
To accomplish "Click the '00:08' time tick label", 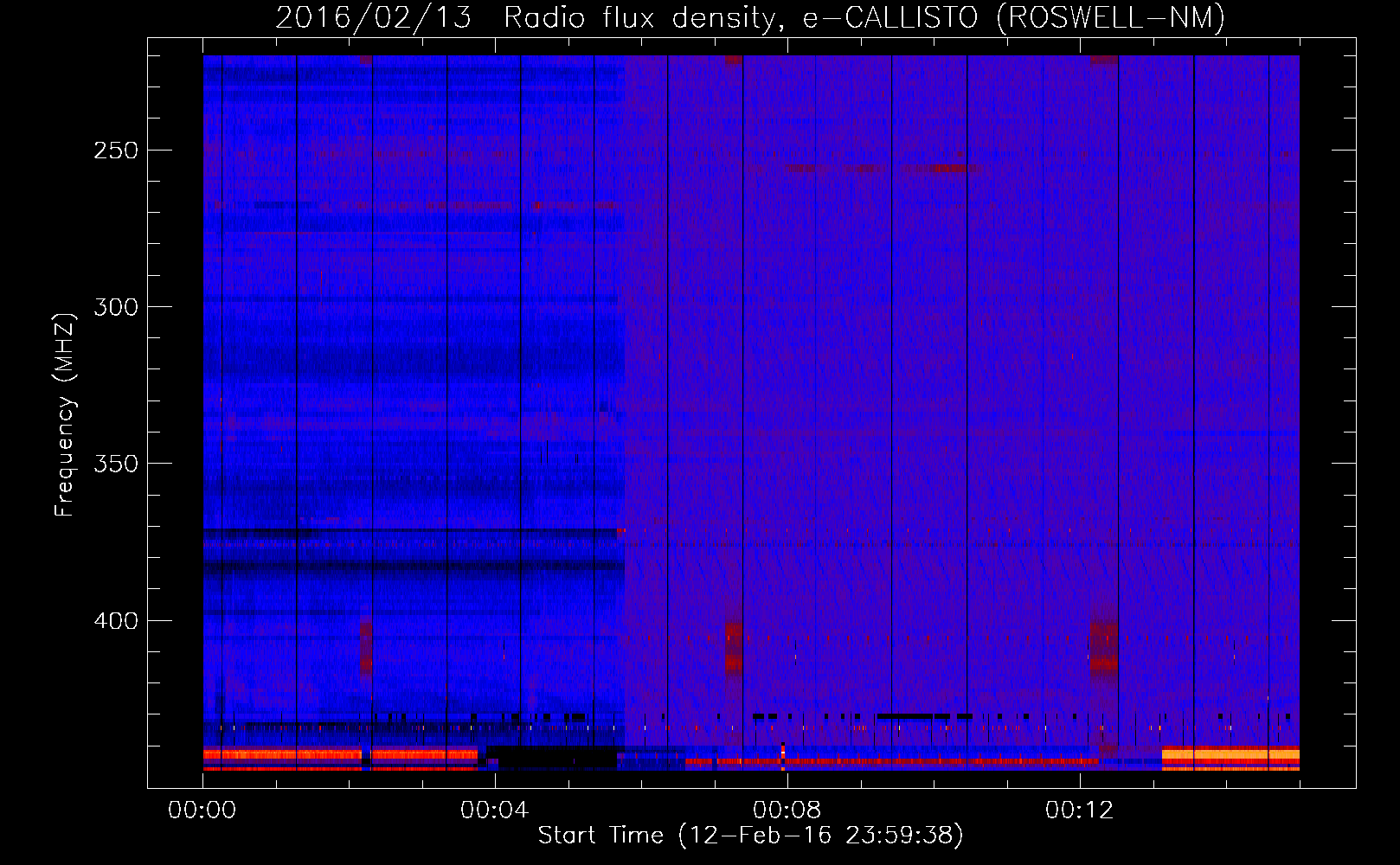I will coord(787,811).
